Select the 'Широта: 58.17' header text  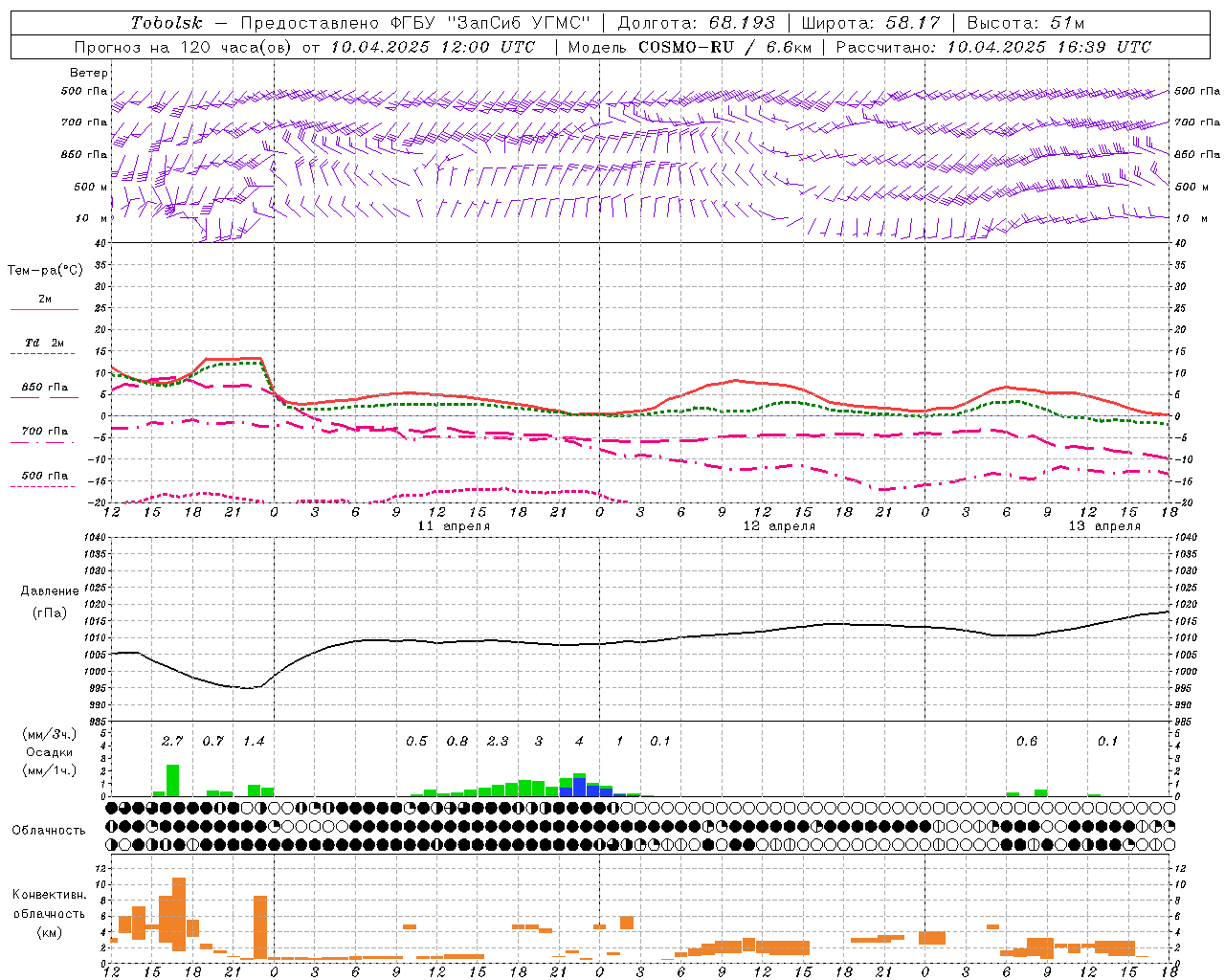(871, 23)
